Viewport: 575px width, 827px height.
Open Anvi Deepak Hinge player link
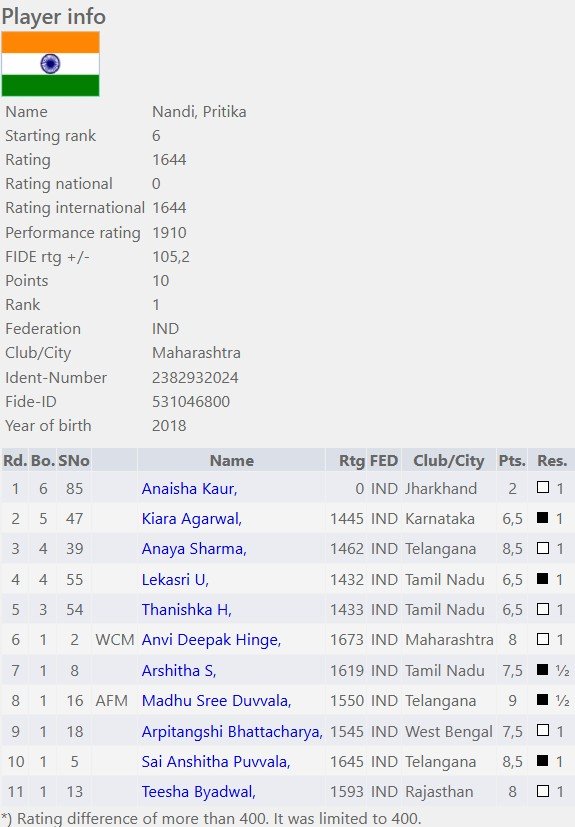(211, 639)
